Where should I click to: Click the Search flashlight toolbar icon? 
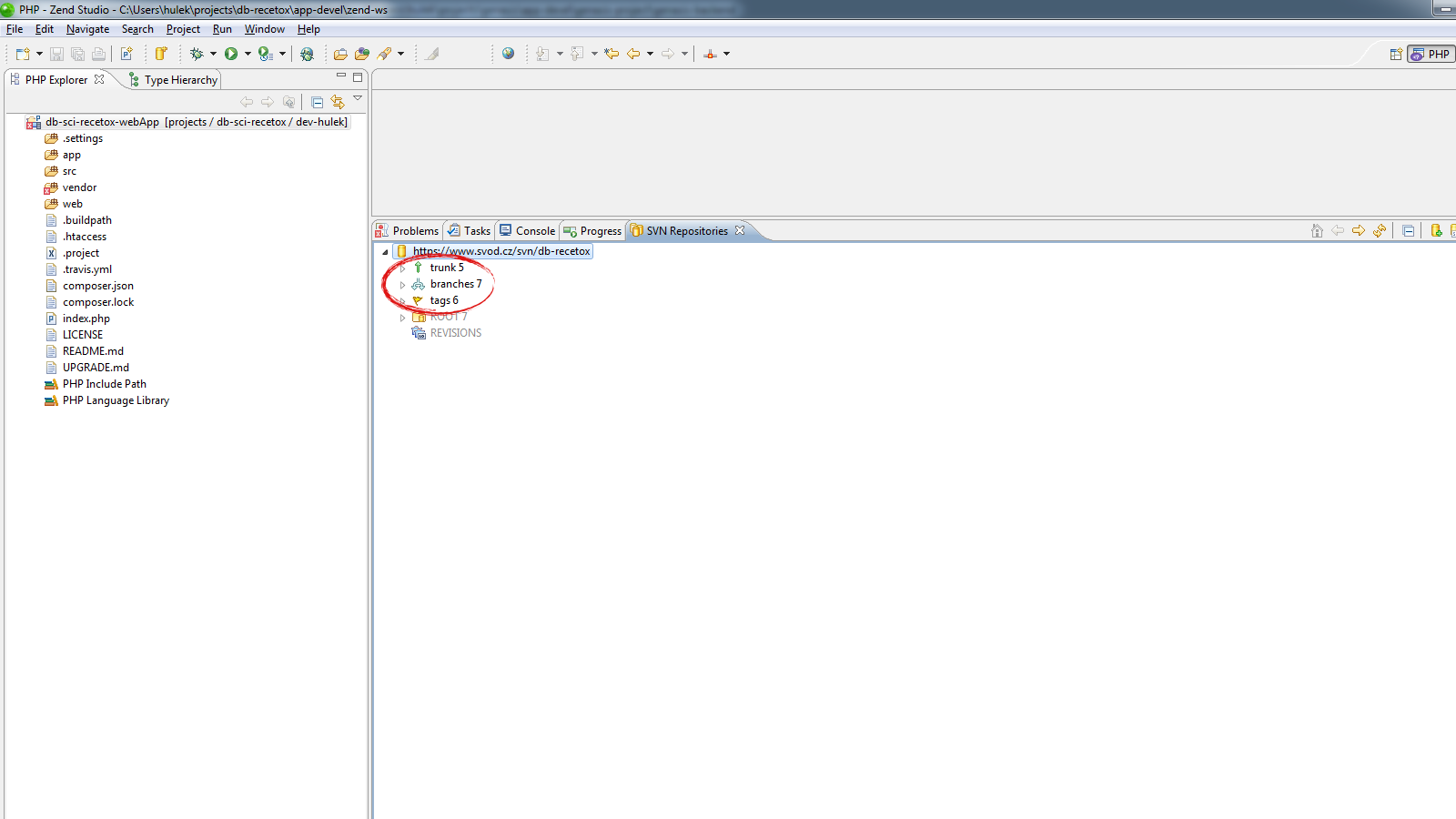point(385,54)
